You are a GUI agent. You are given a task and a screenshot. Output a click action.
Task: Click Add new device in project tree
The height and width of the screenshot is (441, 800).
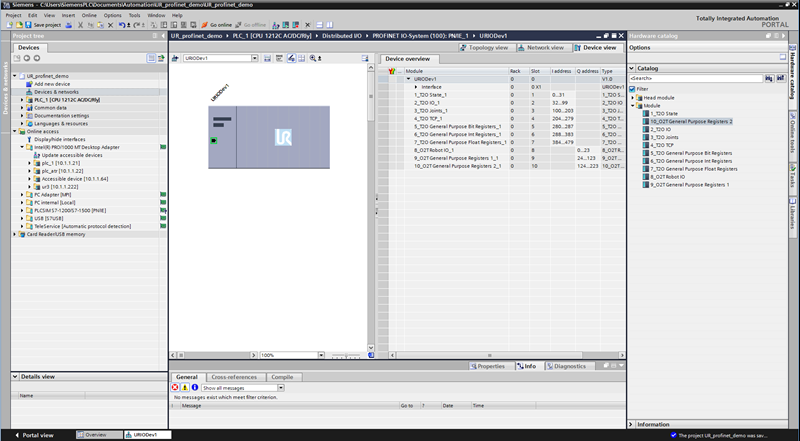51,84
